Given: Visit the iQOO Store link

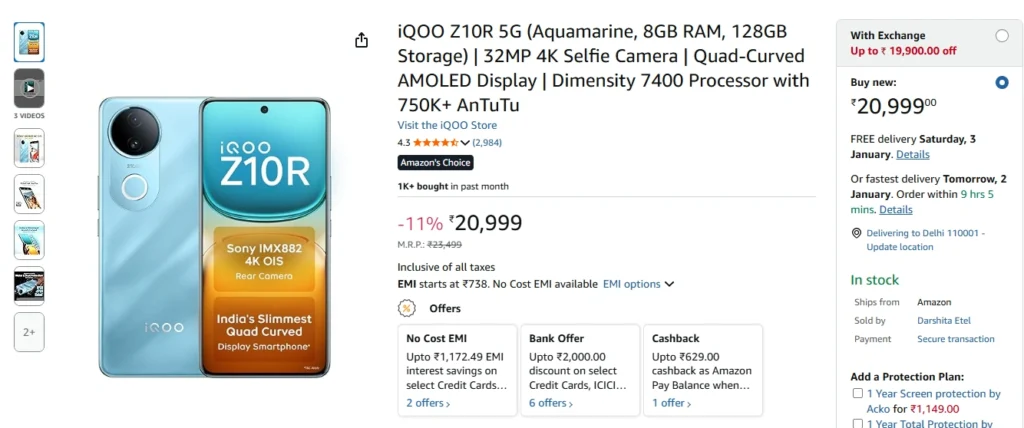Looking at the screenshot, I should point(447,125).
